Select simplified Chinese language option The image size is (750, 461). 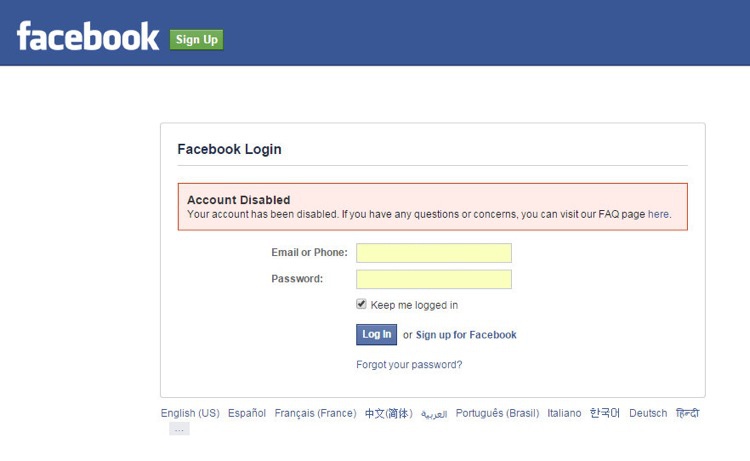coord(388,413)
